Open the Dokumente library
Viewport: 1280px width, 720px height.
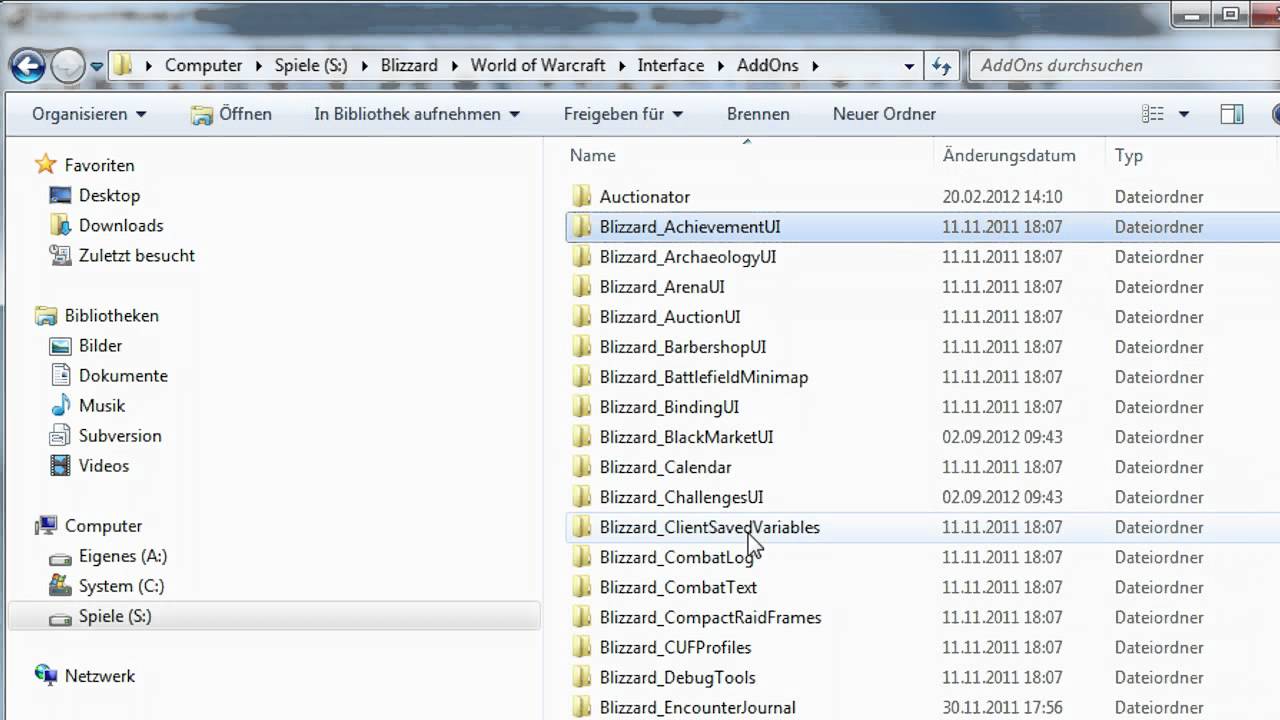[123, 376]
